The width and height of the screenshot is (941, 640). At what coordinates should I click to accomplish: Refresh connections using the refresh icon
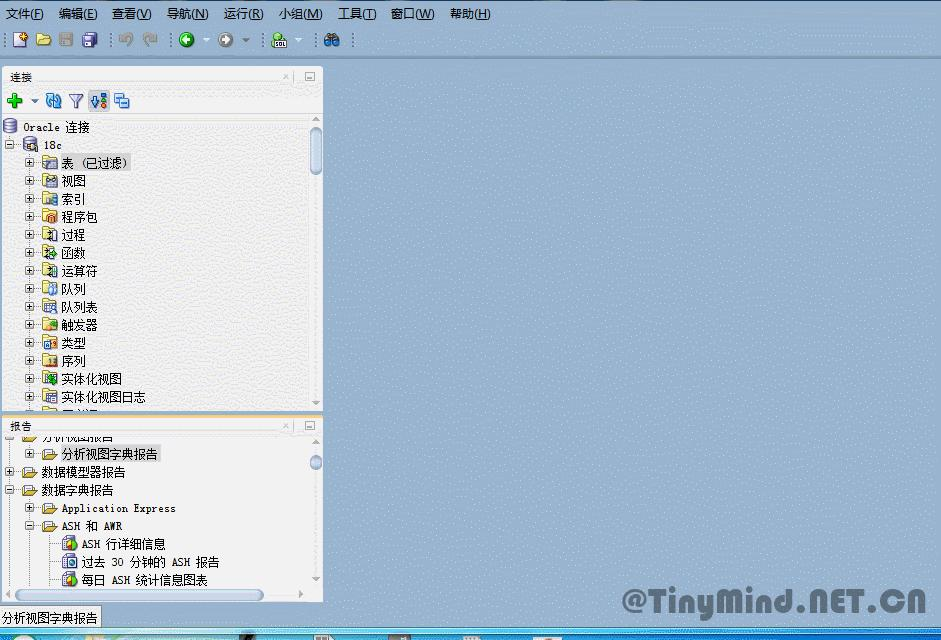coord(52,100)
